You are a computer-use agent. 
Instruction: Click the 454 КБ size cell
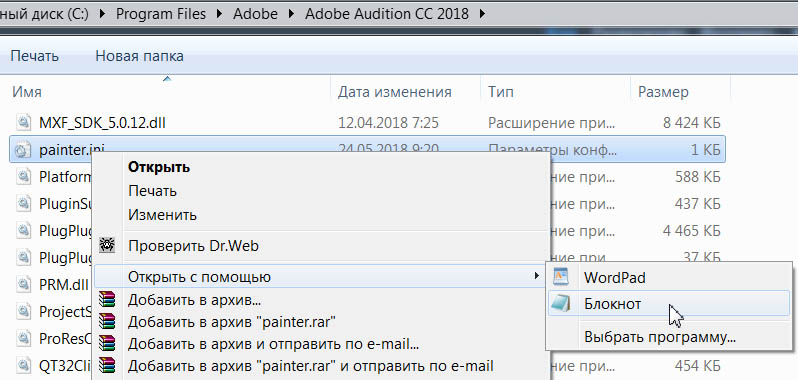pos(698,365)
